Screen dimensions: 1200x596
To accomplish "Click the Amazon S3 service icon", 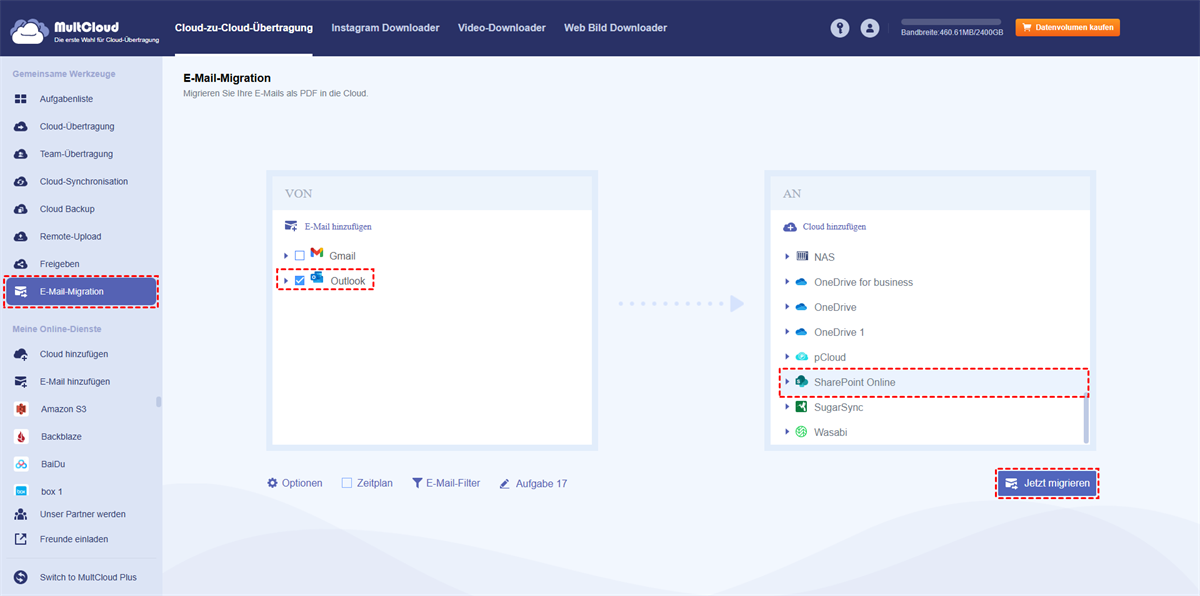I will tap(21, 409).
